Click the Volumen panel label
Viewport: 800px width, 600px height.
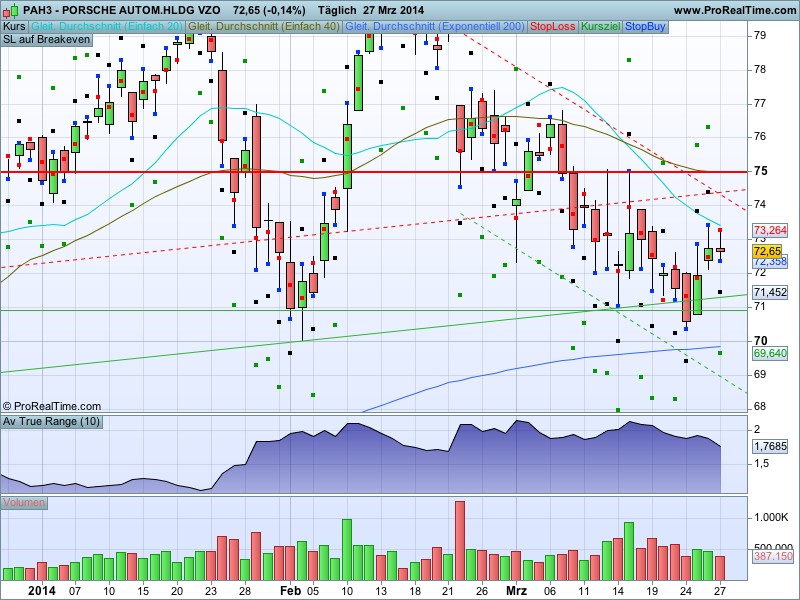(x=24, y=503)
